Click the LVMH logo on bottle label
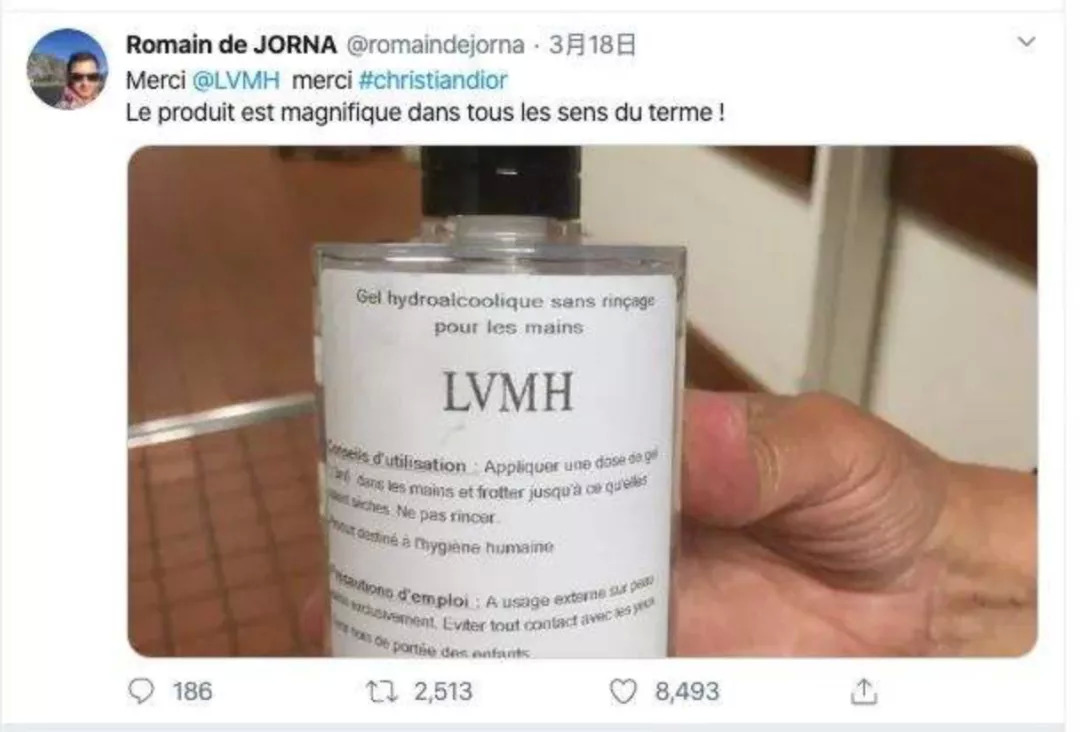Screen dimensions: 1080x732 [x=508, y=391]
